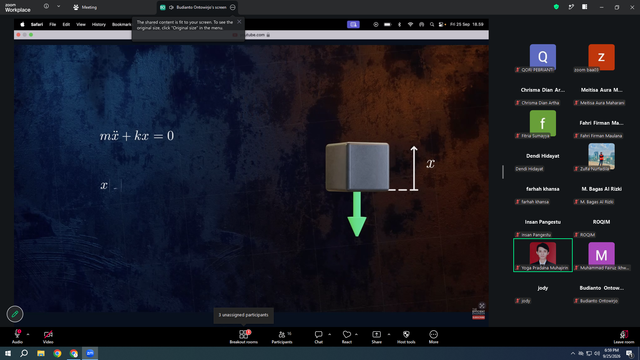Image resolution: width=640 pixels, height=360 pixels.
Task: Click the Dendi Hidayat name tile
Action: 542,157
